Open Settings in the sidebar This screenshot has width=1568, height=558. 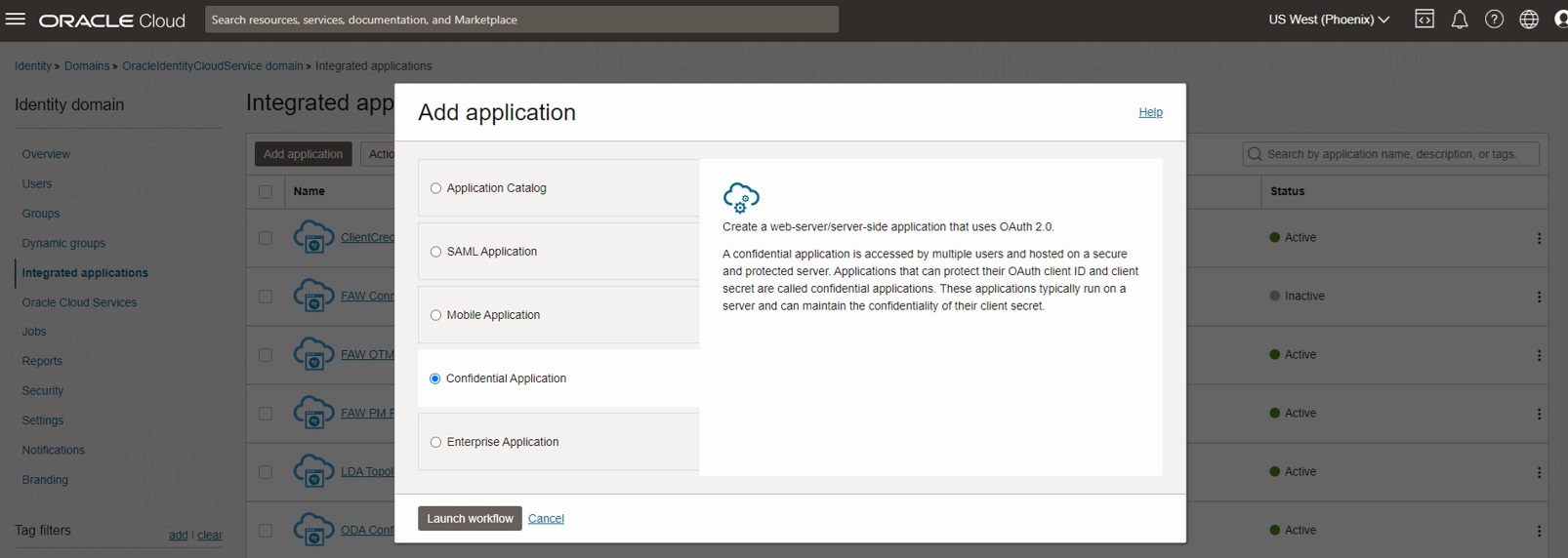pos(43,420)
